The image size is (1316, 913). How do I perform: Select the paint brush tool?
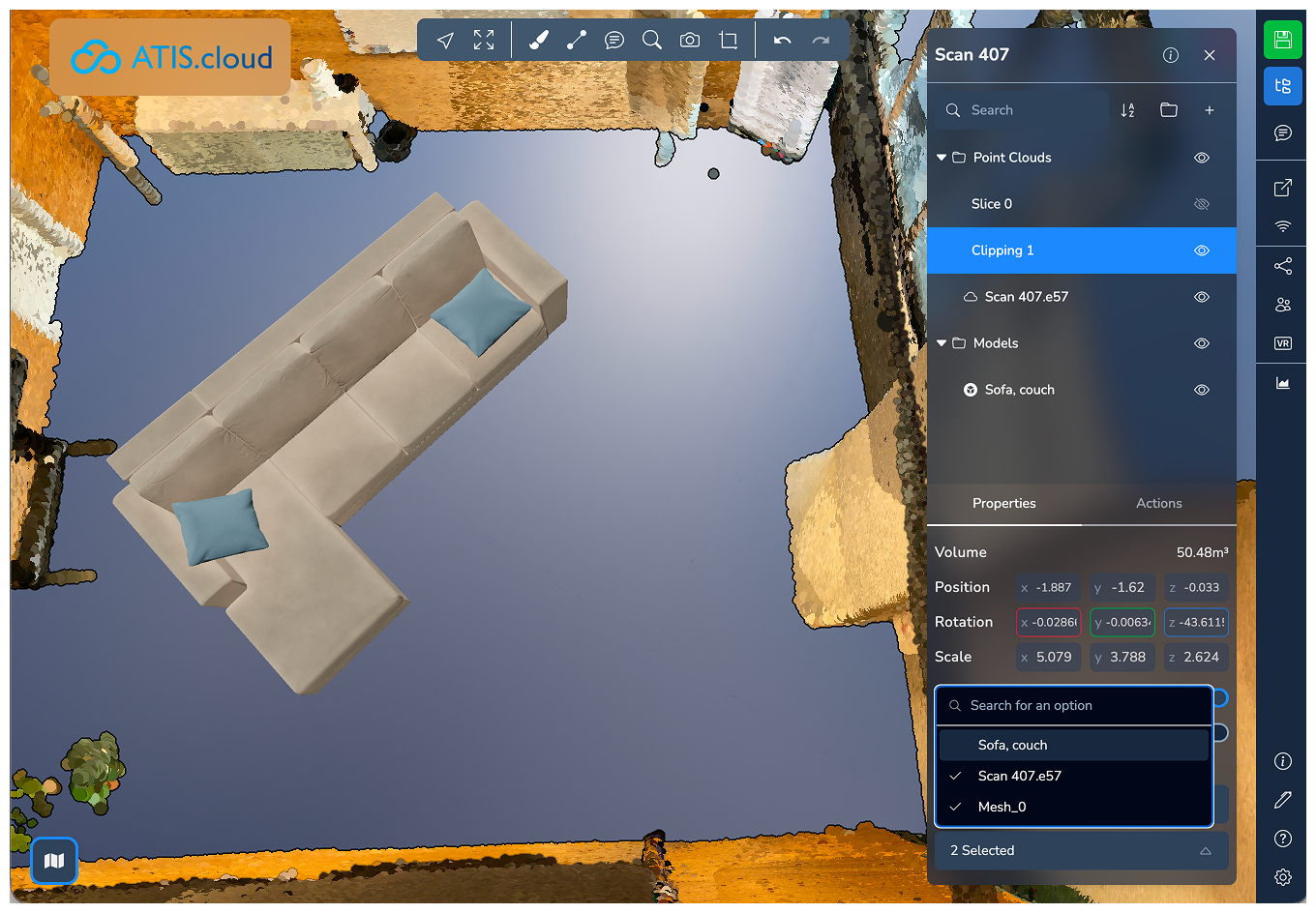(539, 40)
